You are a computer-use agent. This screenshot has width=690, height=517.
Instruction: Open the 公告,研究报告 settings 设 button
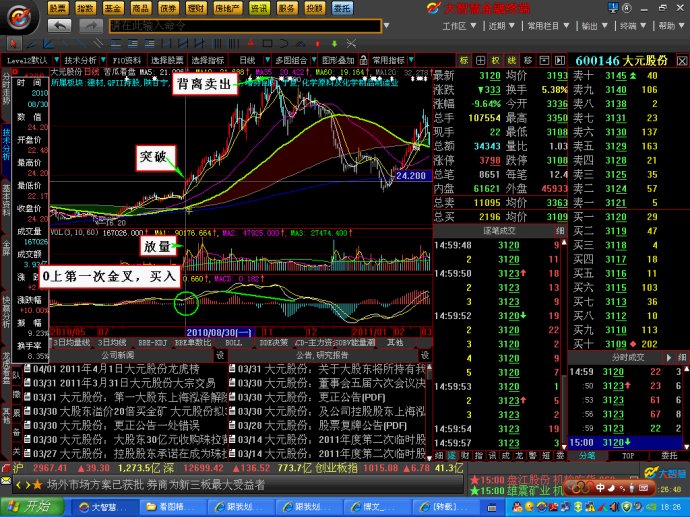point(424,355)
